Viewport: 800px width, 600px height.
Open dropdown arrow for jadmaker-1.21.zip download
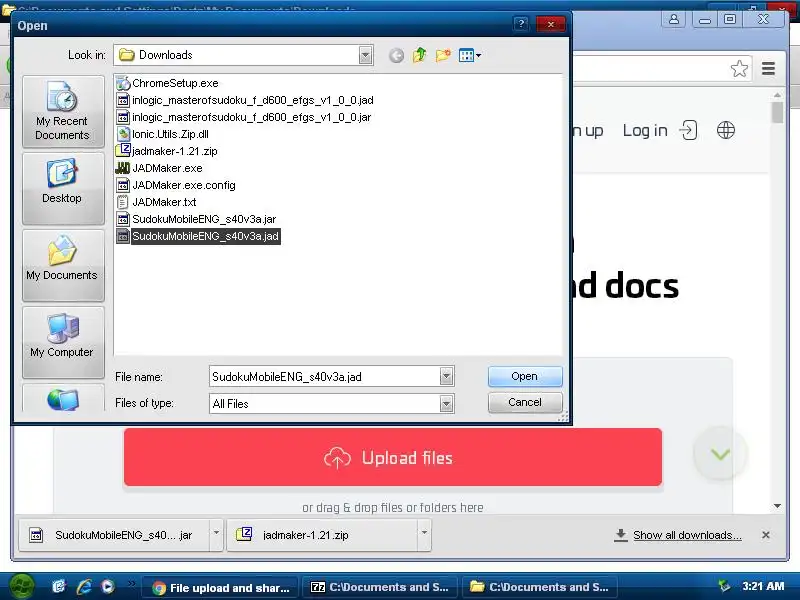click(424, 534)
